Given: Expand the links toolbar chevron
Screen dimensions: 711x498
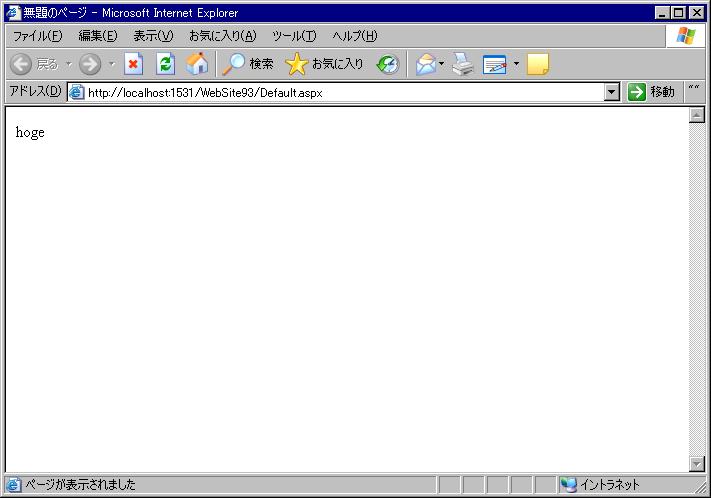Looking at the screenshot, I should click(x=694, y=89).
